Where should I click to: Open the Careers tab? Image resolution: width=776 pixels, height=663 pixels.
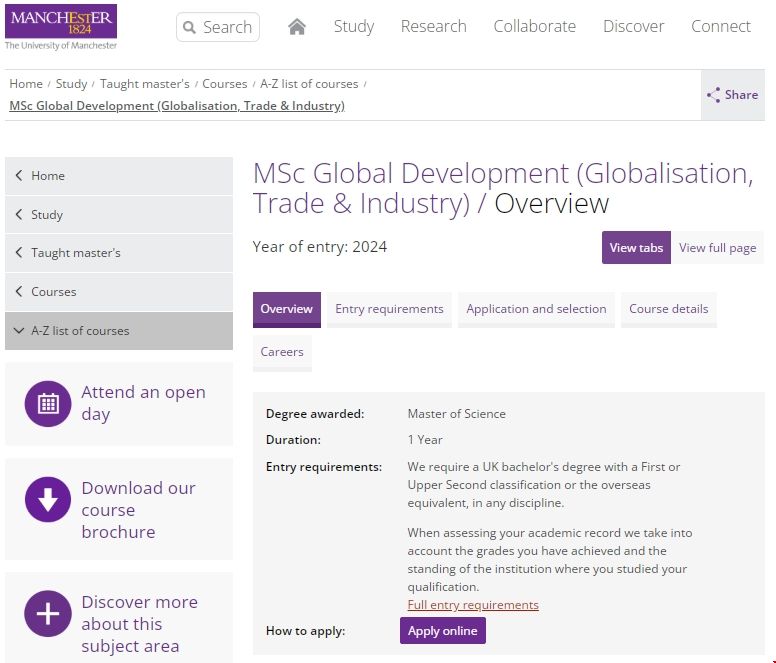pos(282,352)
